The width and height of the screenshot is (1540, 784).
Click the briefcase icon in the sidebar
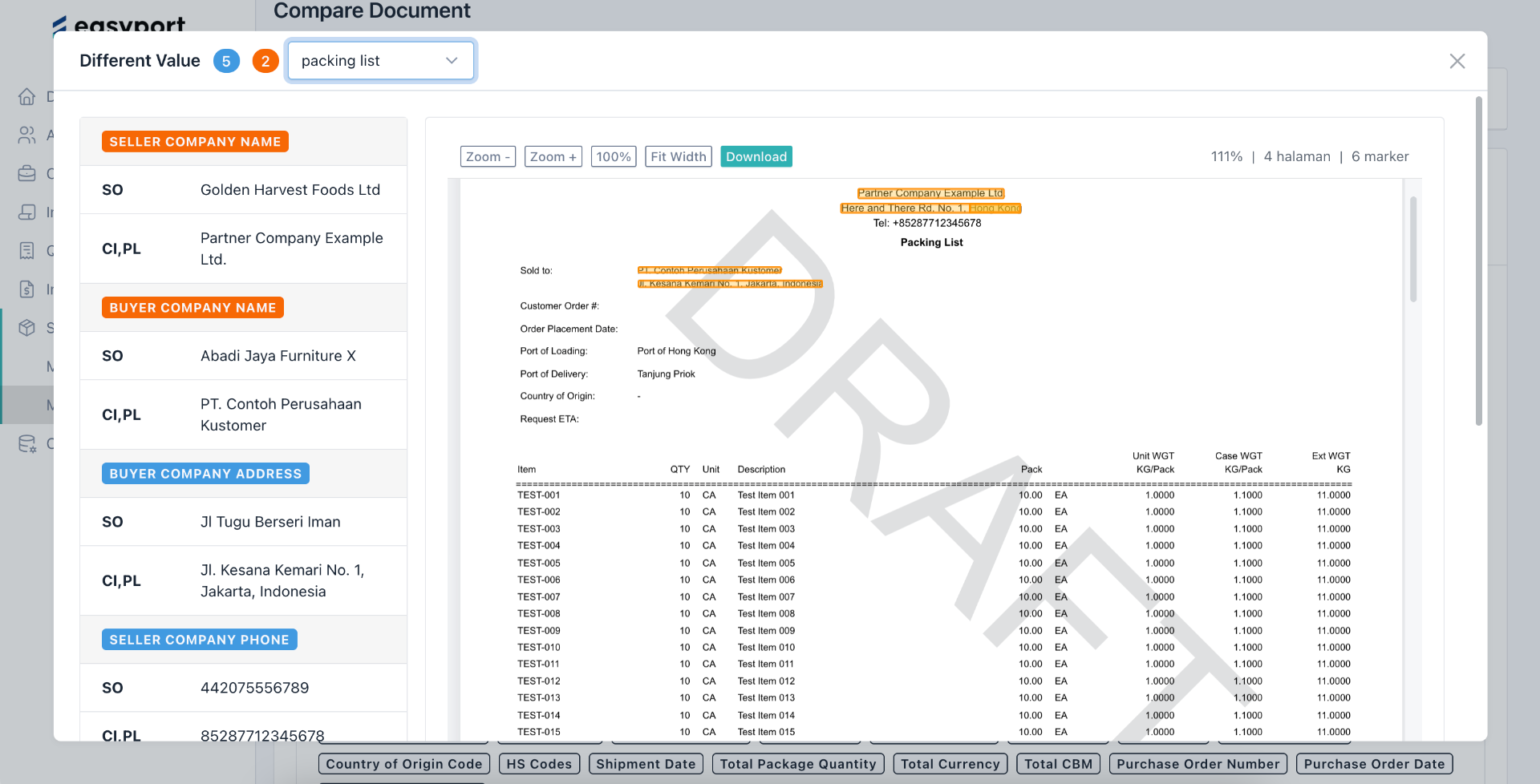click(26, 173)
